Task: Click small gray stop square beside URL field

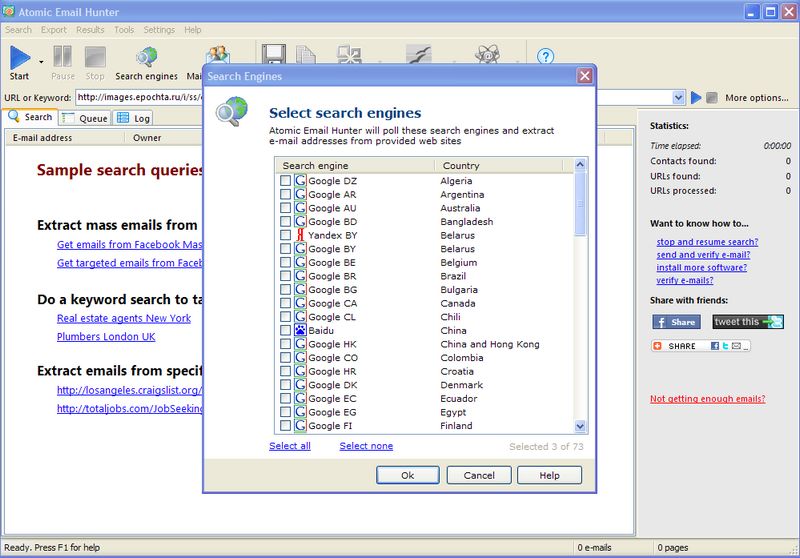Action: coord(712,97)
